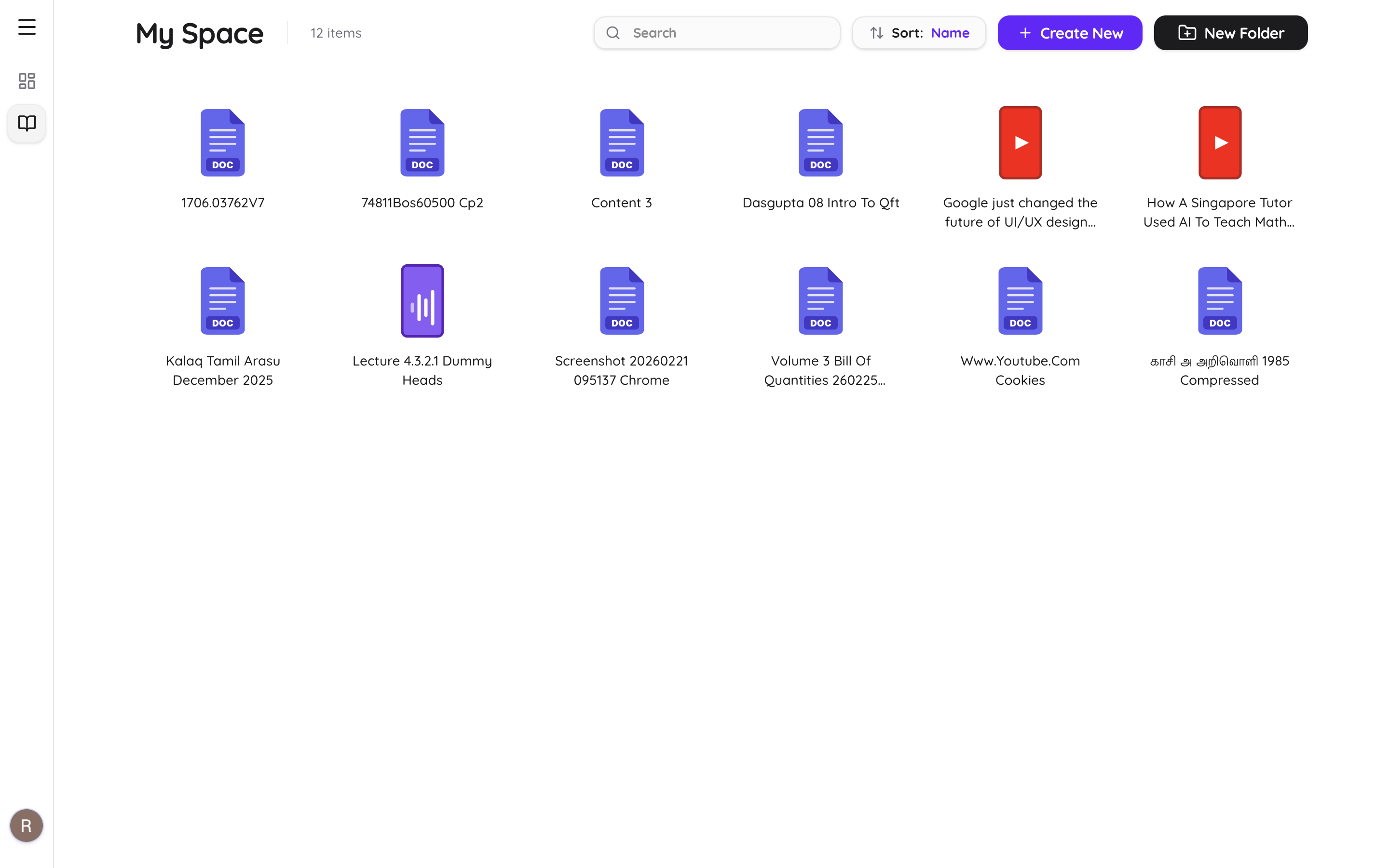Click the sort arrows icon

click(876, 33)
